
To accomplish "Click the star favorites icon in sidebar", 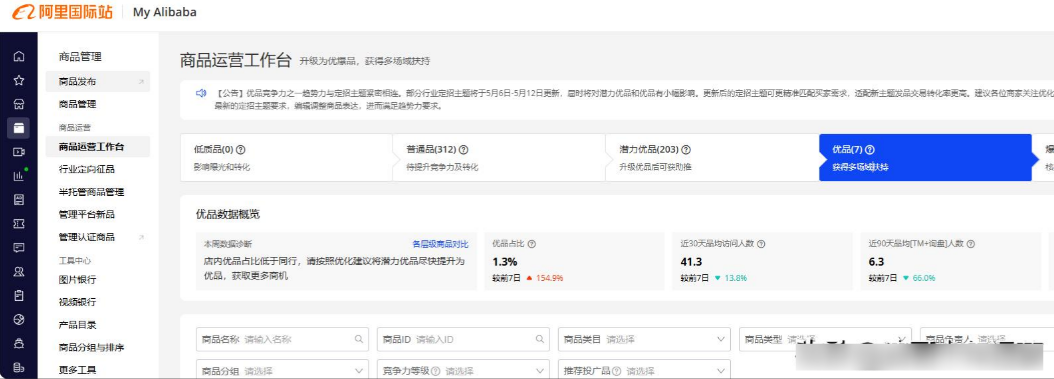I will point(19,80).
